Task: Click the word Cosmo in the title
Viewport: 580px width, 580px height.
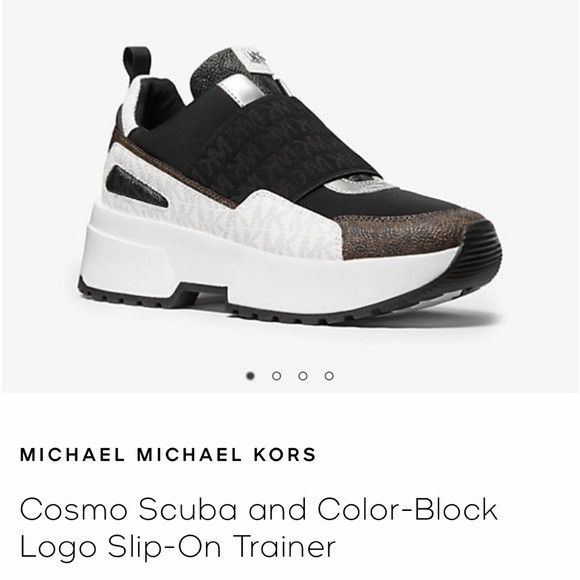Action: click(x=73, y=510)
